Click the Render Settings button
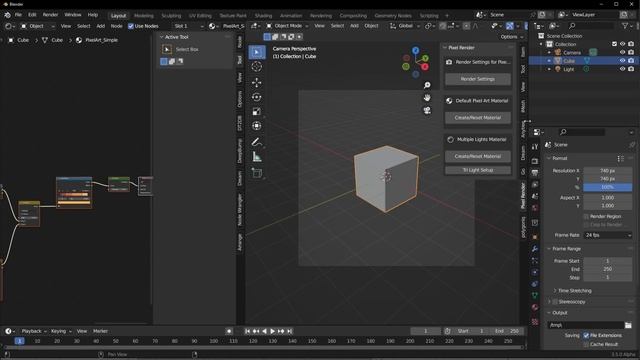 [x=478, y=79]
